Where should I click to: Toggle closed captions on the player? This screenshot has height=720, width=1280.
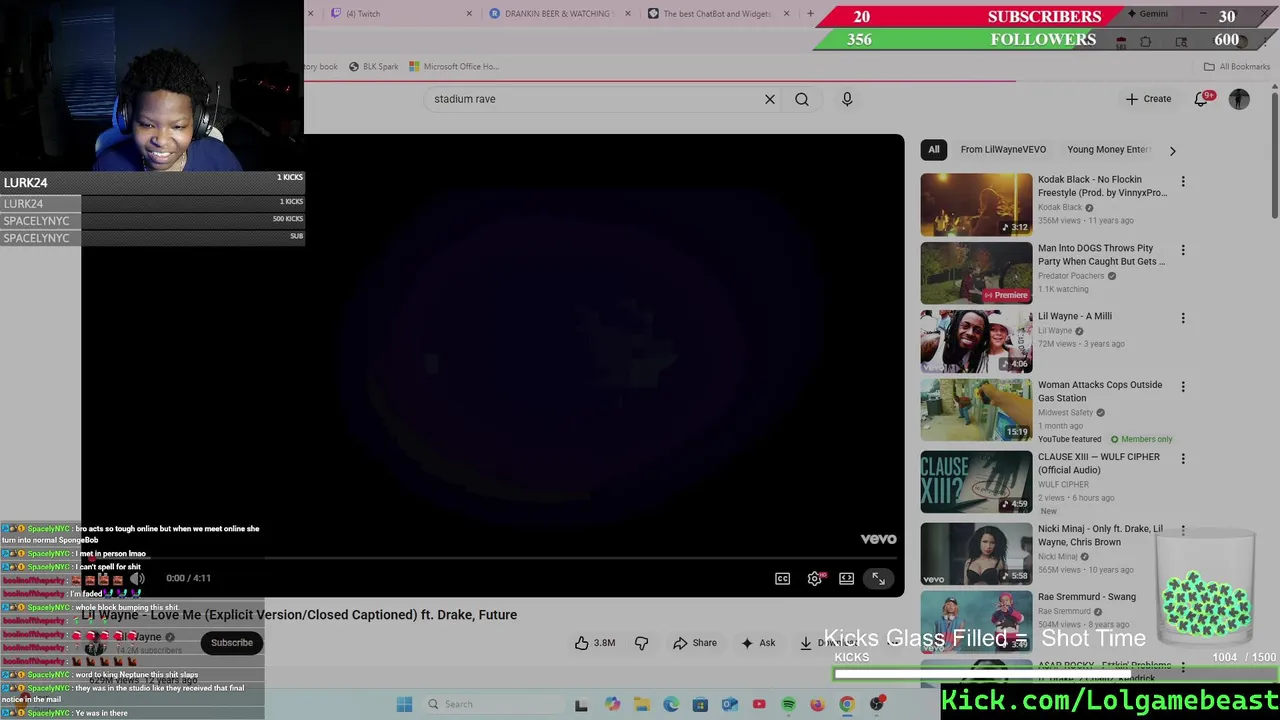point(783,578)
